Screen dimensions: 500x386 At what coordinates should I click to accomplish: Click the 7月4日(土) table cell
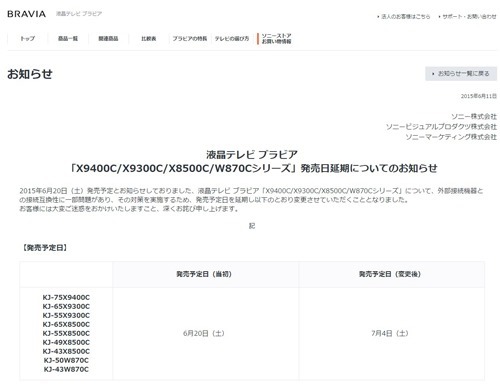point(390,333)
